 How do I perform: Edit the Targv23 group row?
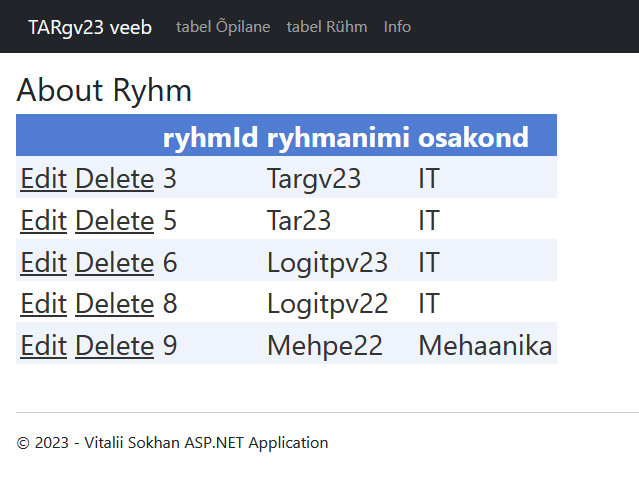[x=44, y=179]
